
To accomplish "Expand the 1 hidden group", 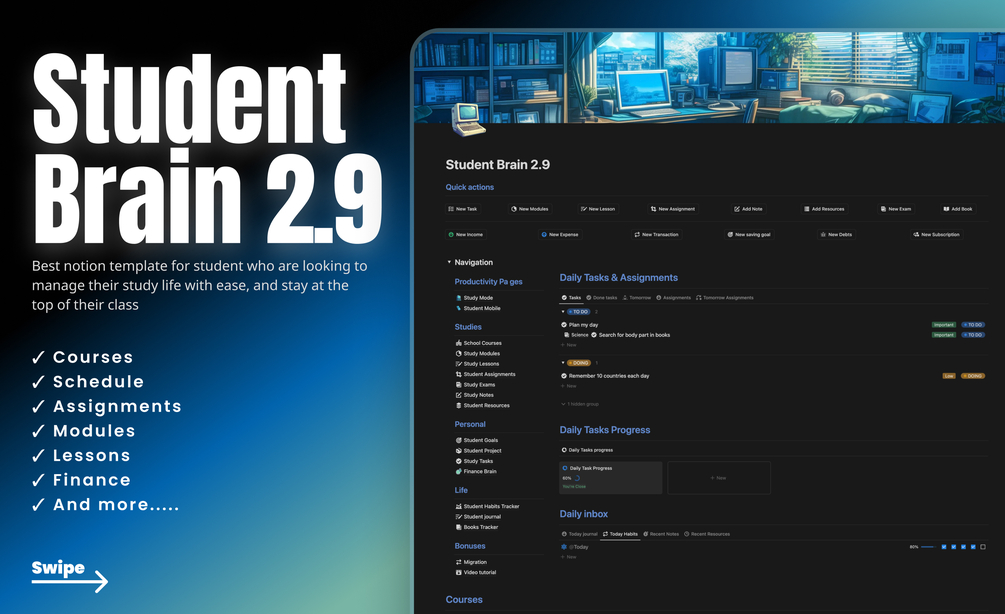I will pyautogui.click(x=579, y=404).
